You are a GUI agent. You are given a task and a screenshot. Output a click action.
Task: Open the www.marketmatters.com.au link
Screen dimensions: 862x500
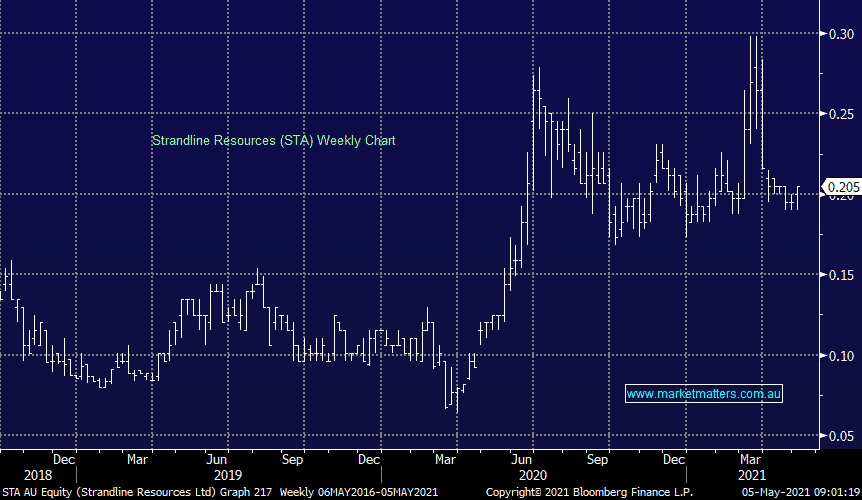[703, 394]
